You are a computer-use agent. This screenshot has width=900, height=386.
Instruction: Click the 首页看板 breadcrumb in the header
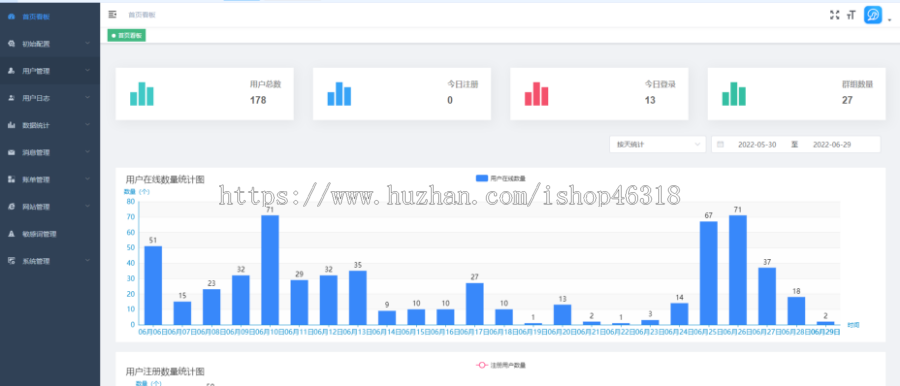[141, 15]
